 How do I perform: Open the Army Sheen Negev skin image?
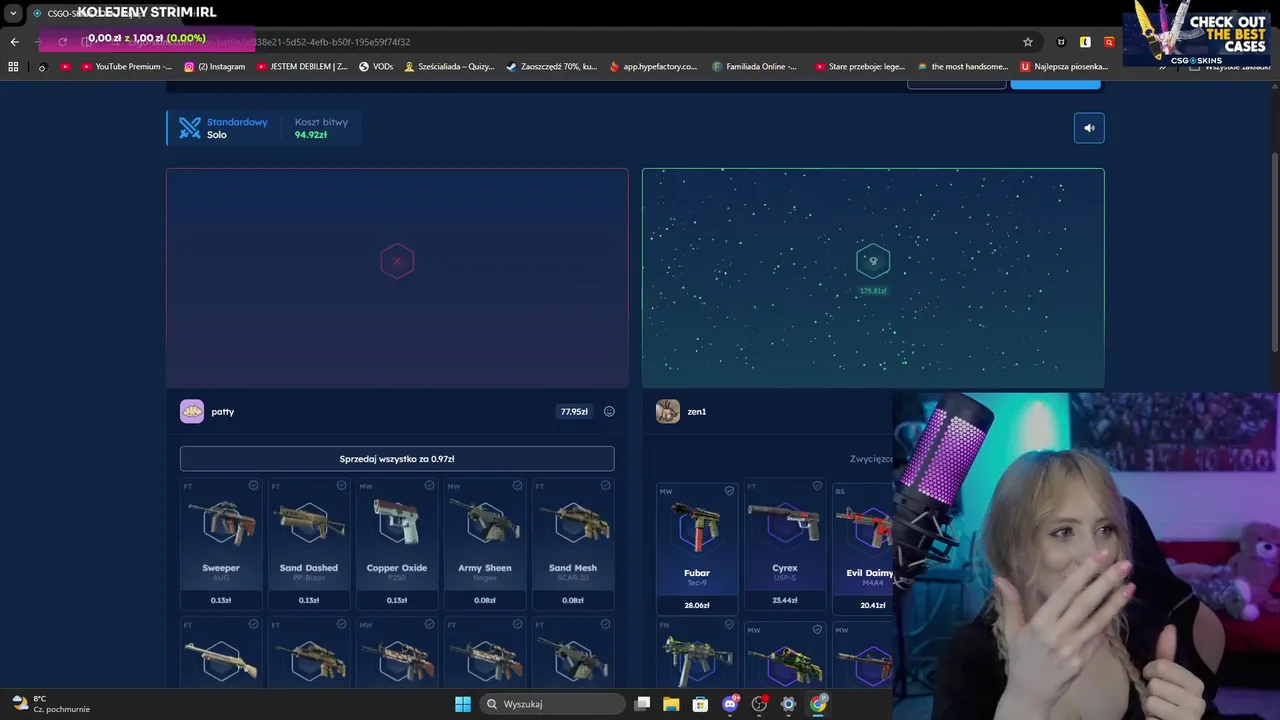point(485,523)
